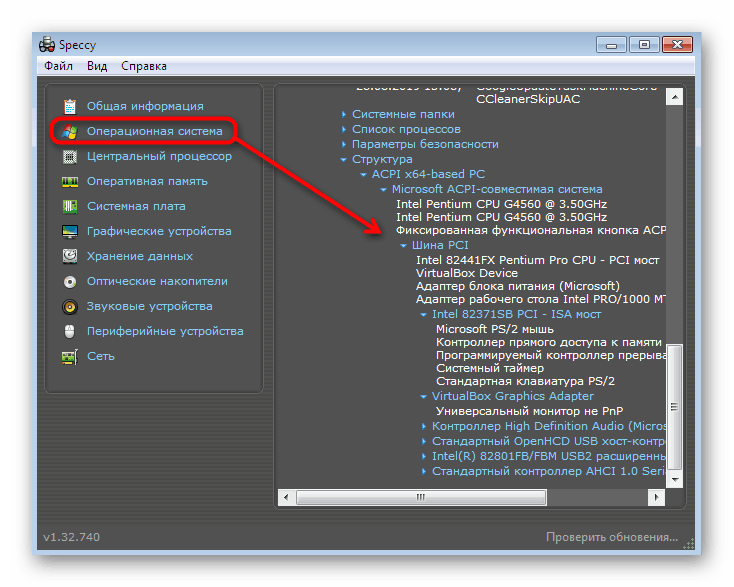
Task: Click the vertical scrollbar up arrow
Action: [x=675, y=97]
